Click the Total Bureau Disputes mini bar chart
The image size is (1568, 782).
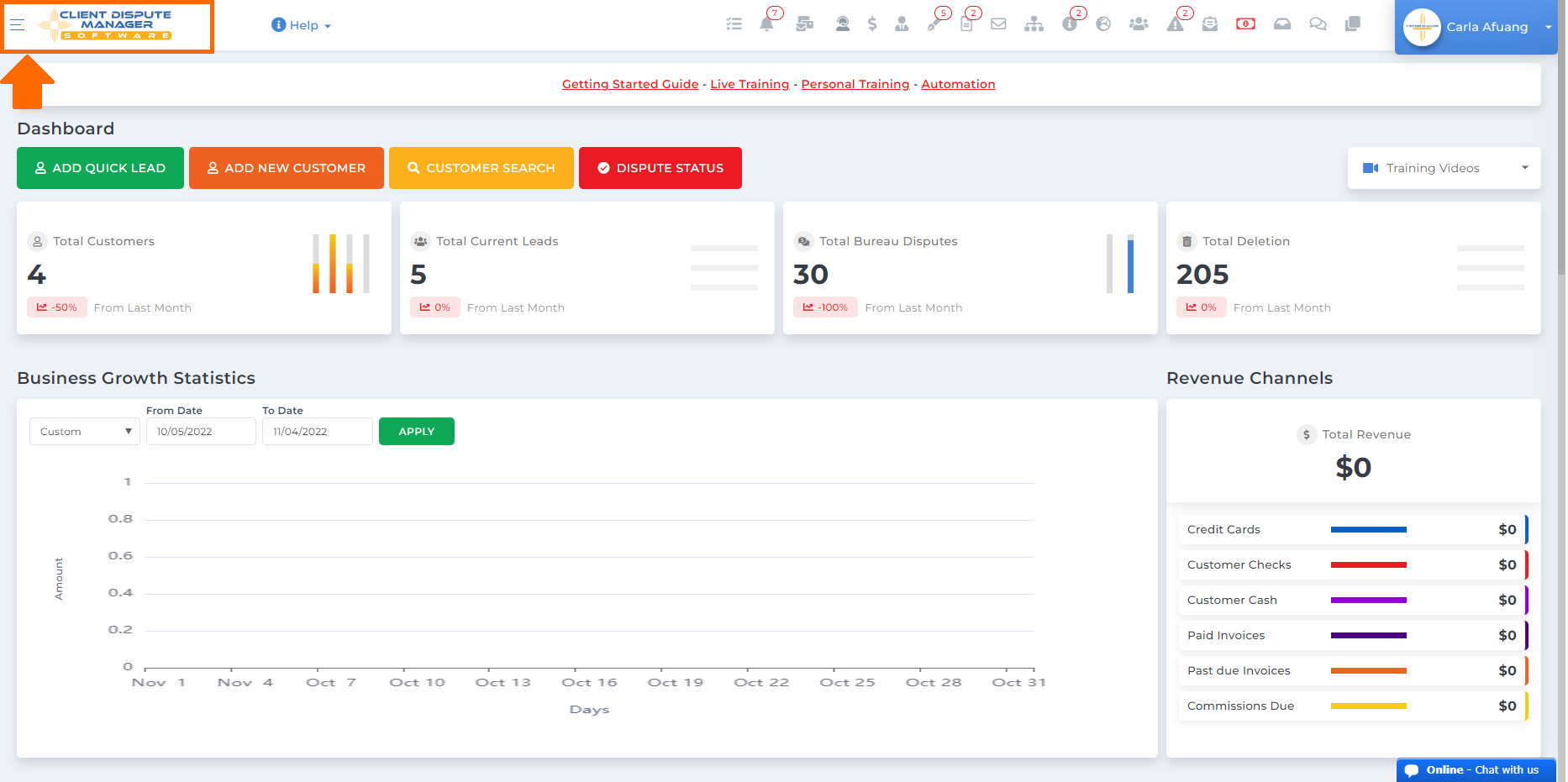pyautogui.click(x=1120, y=264)
